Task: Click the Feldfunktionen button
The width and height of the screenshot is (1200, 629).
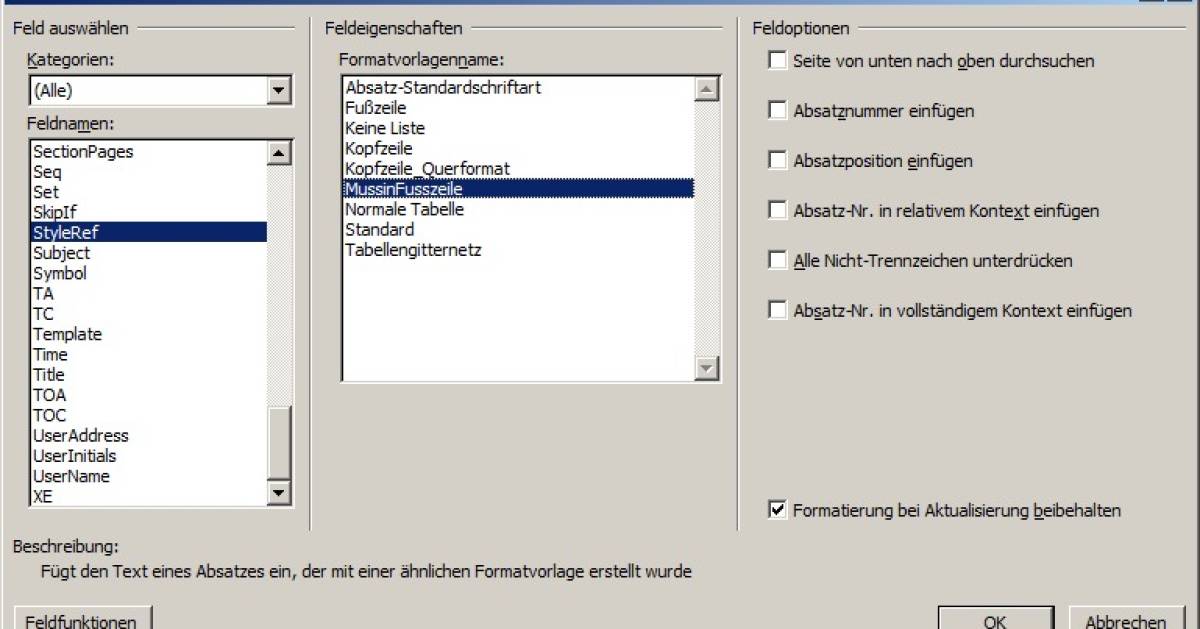Action: coord(79,620)
